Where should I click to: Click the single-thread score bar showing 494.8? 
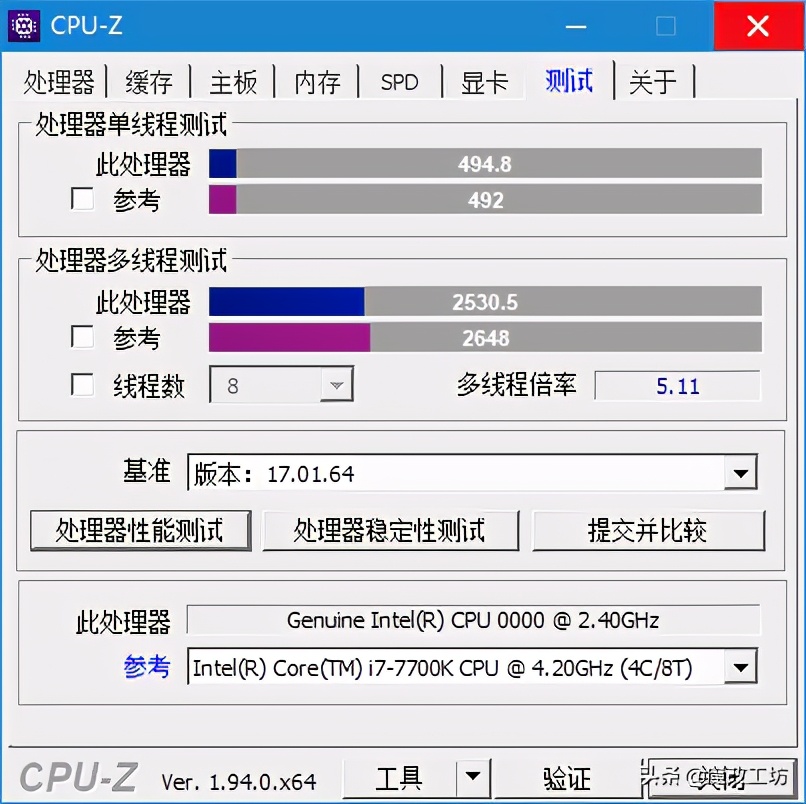coord(485,163)
